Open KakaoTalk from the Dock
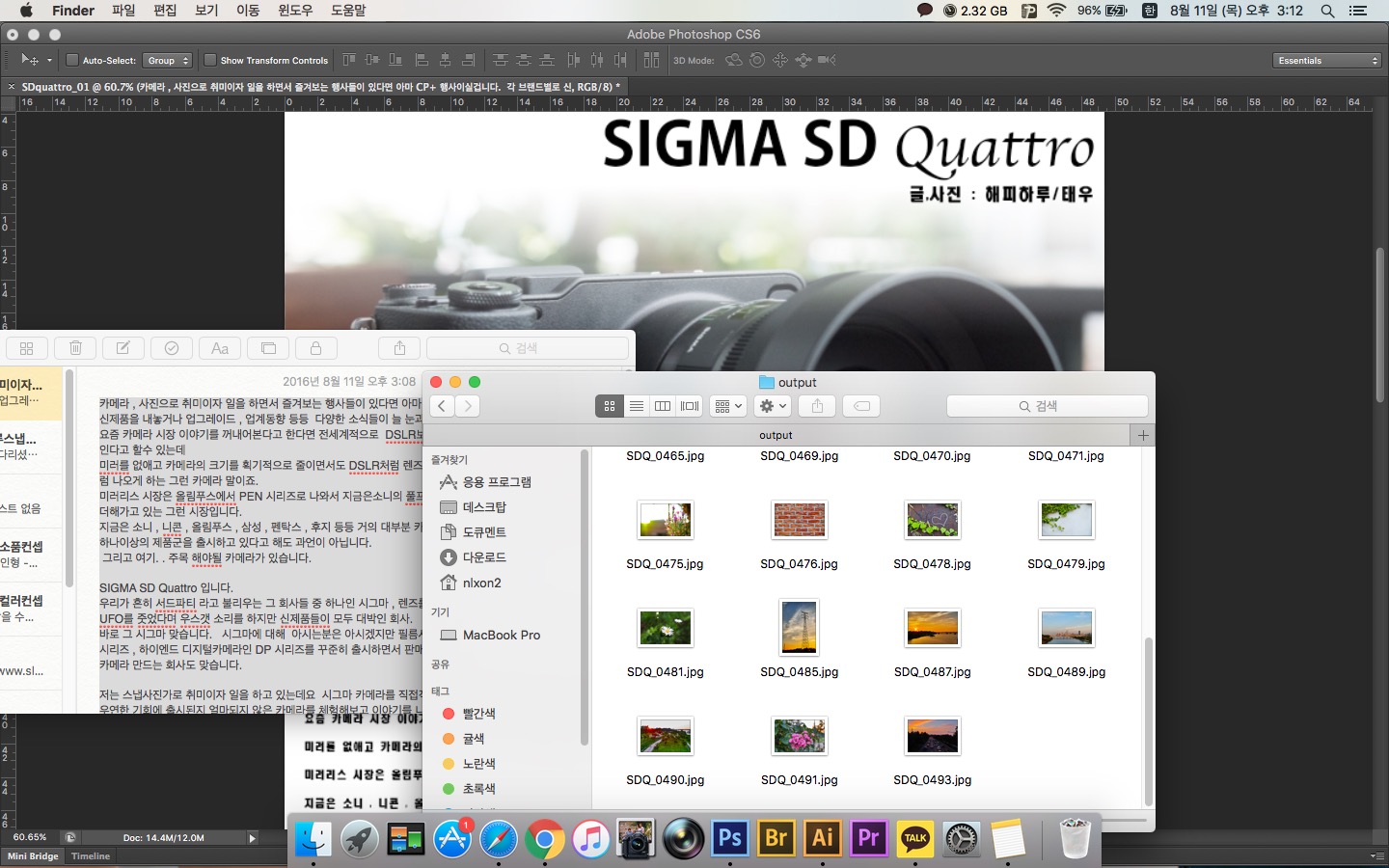 (915, 838)
